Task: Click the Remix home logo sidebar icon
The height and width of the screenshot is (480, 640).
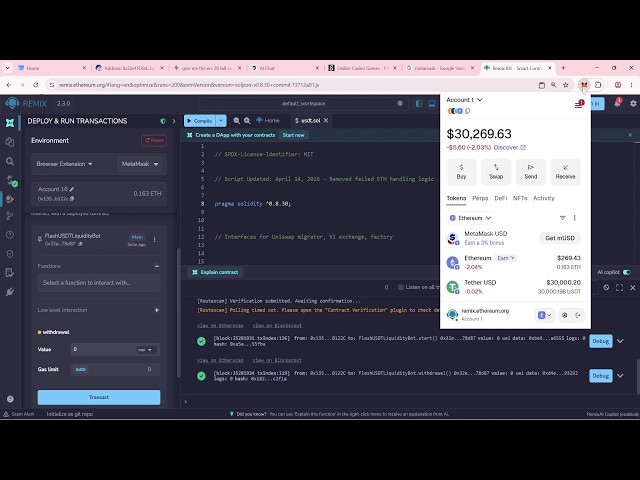Action: click(10, 122)
